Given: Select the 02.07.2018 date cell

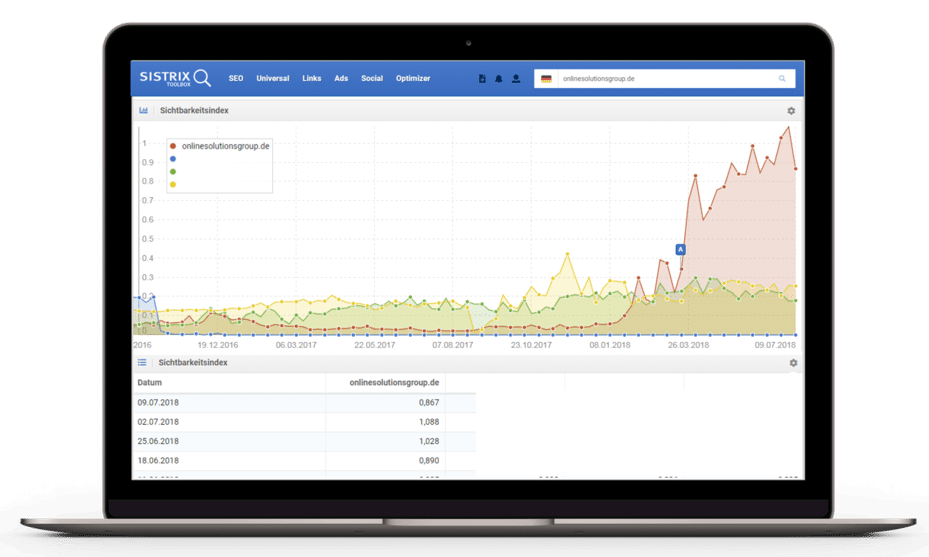Looking at the screenshot, I should [x=158, y=422].
